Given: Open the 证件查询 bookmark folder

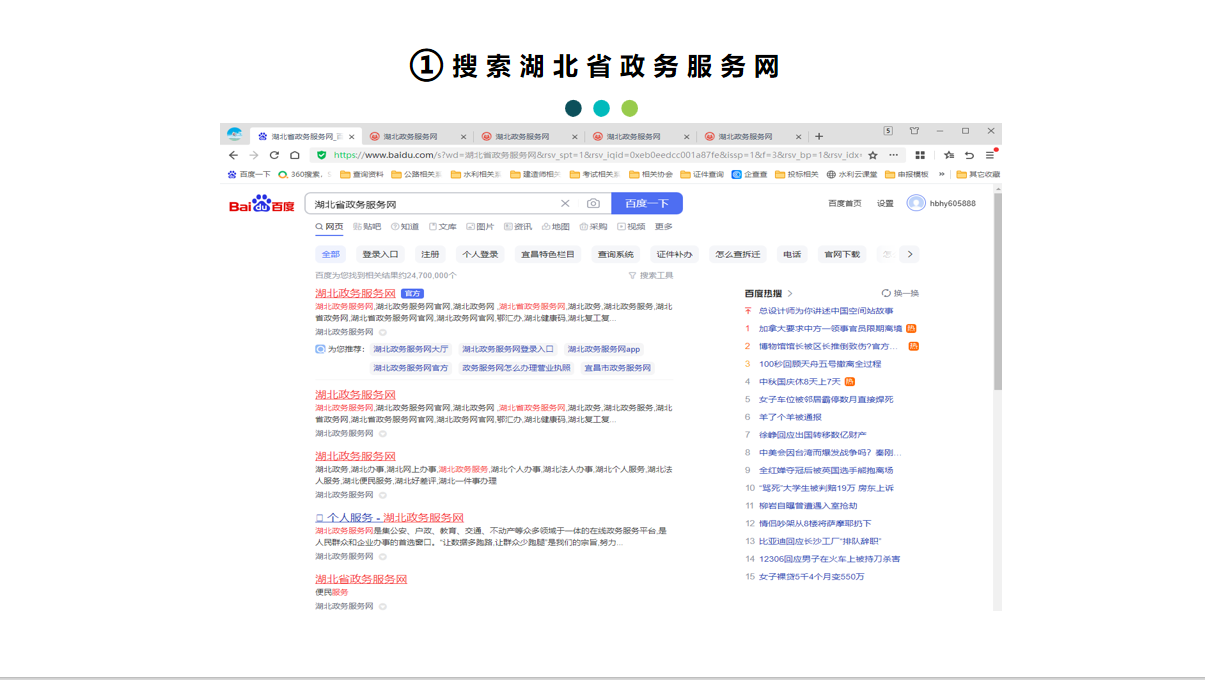Looking at the screenshot, I should pos(702,174).
